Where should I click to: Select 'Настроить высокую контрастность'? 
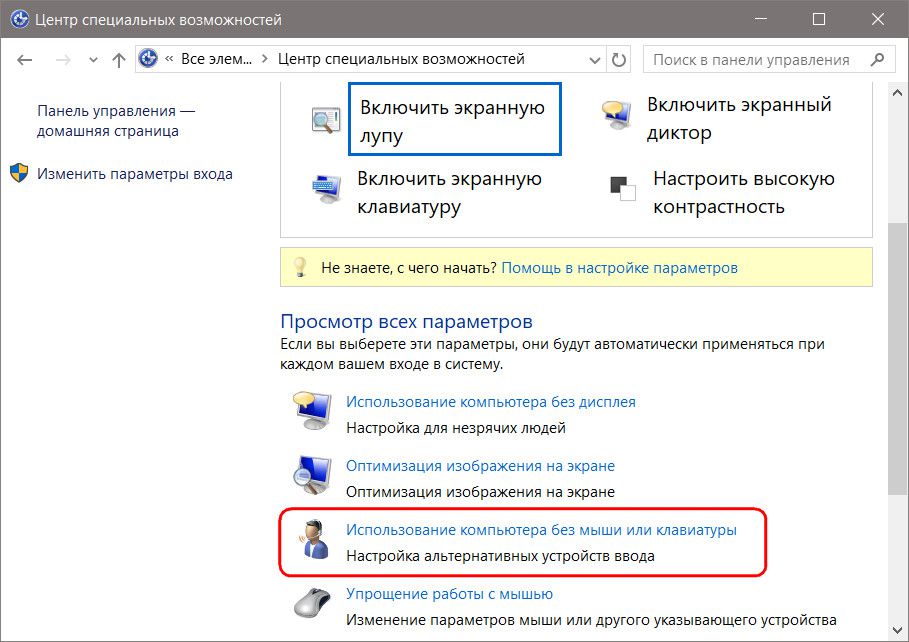pyautogui.click(x=744, y=193)
